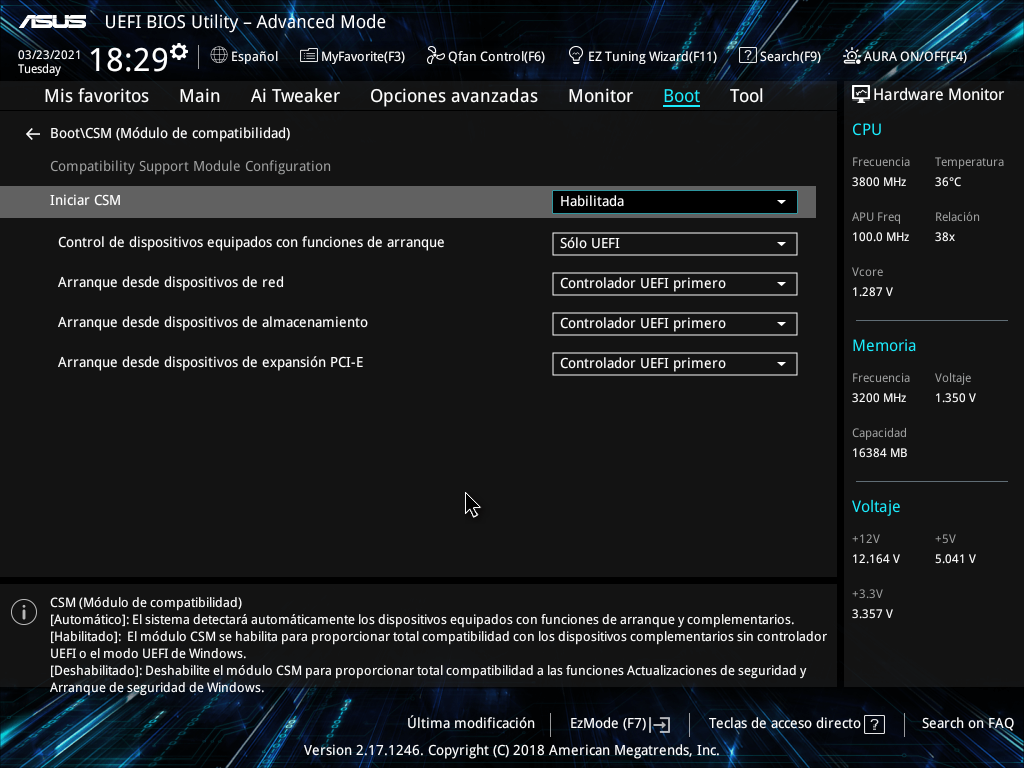Select Control de dispositivos equipados row label
The width and height of the screenshot is (1024, 768).
pyautogui.click(x=251, y=242)
